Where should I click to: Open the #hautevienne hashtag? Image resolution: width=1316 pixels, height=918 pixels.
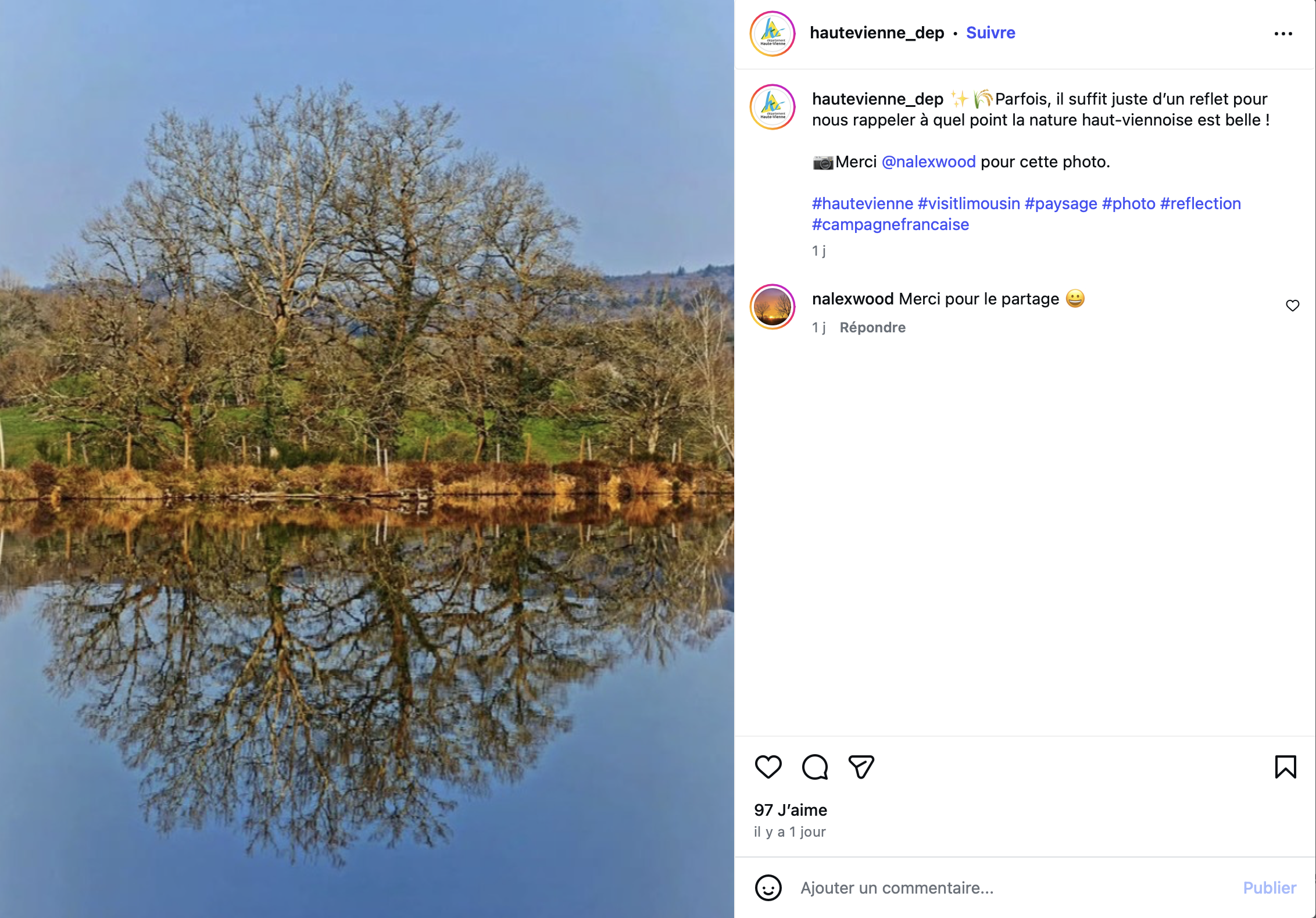click(x=862, y=204)
